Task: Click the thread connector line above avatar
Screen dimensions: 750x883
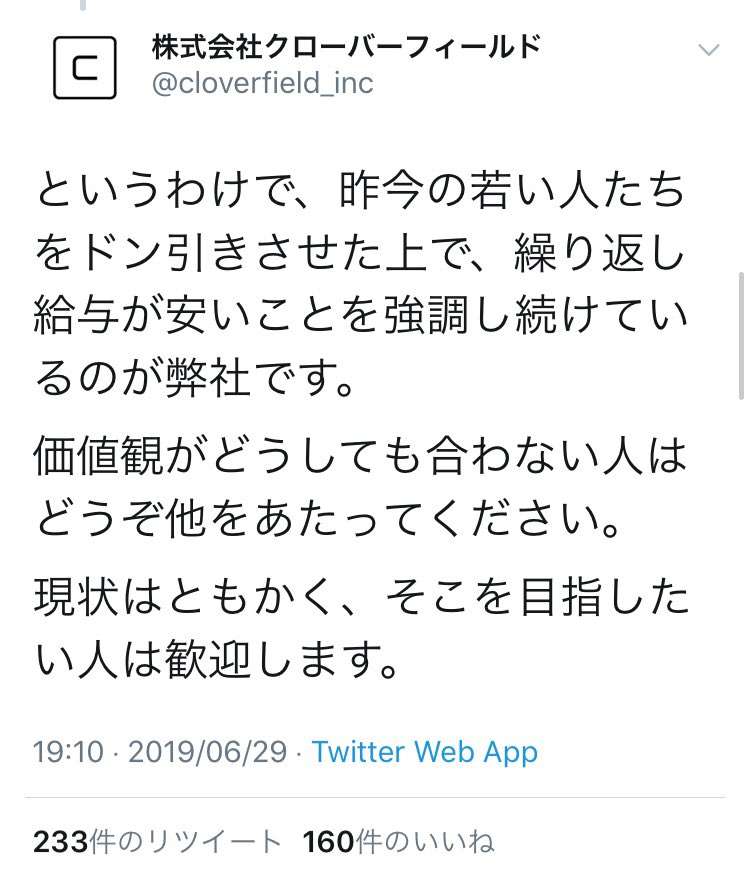Action: point(83,5)
